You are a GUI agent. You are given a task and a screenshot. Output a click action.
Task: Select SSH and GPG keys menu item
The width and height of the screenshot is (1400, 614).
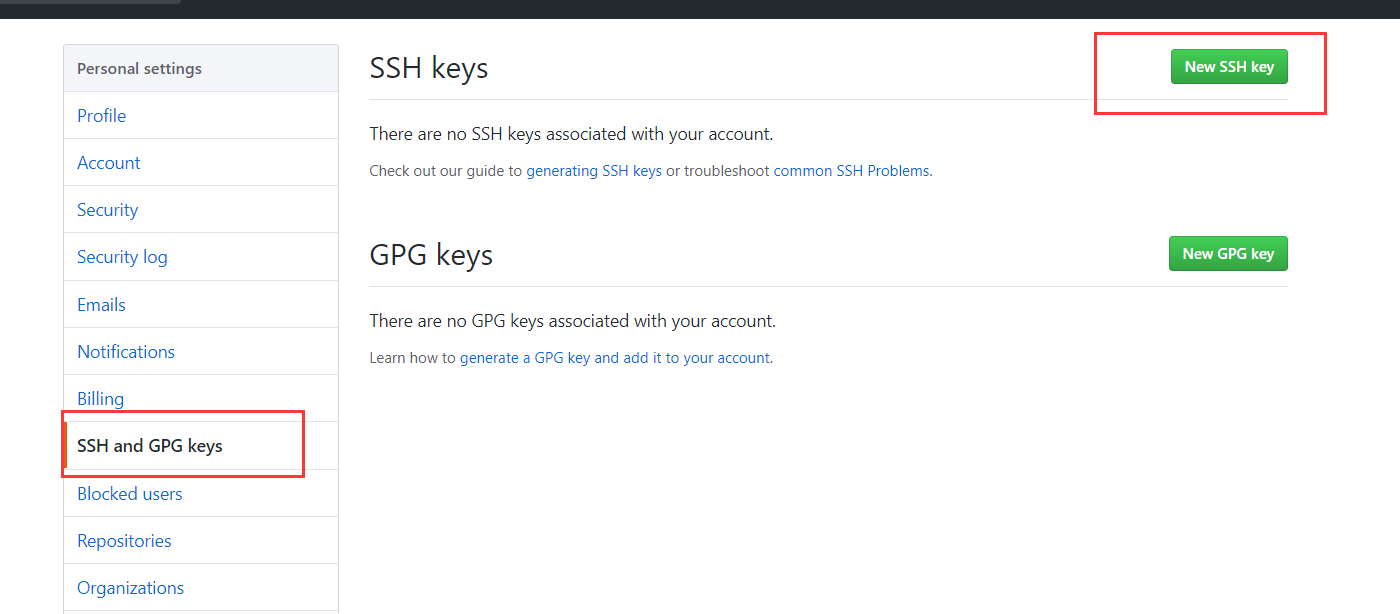pyautogui.click(x=150, y=446)
